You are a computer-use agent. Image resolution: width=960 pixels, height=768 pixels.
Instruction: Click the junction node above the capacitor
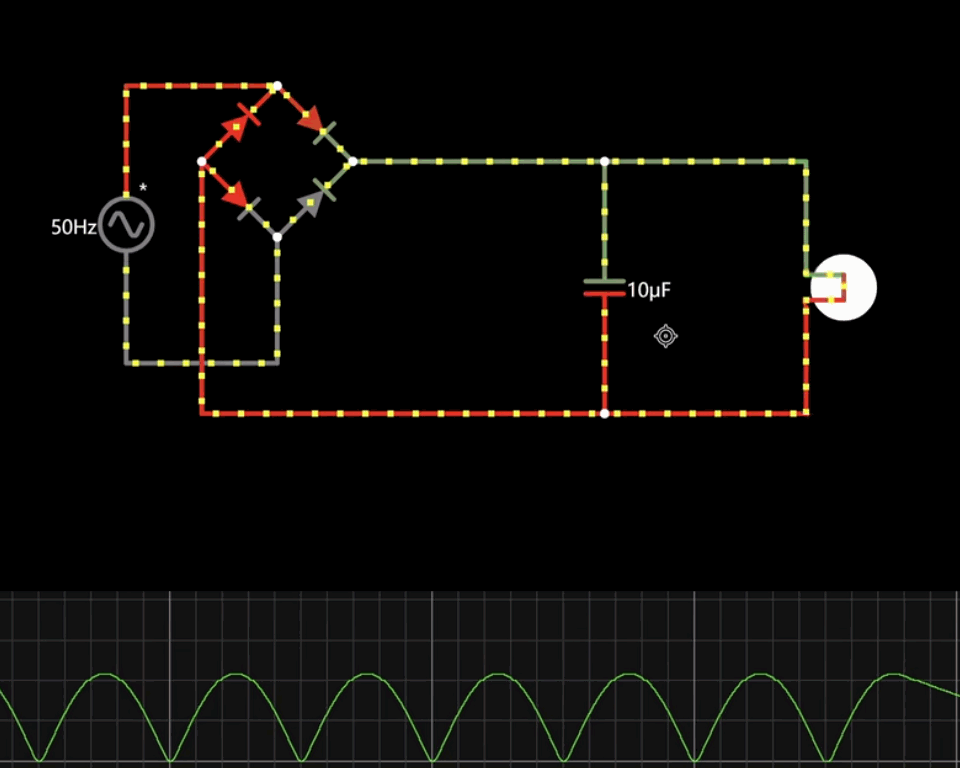604,162
